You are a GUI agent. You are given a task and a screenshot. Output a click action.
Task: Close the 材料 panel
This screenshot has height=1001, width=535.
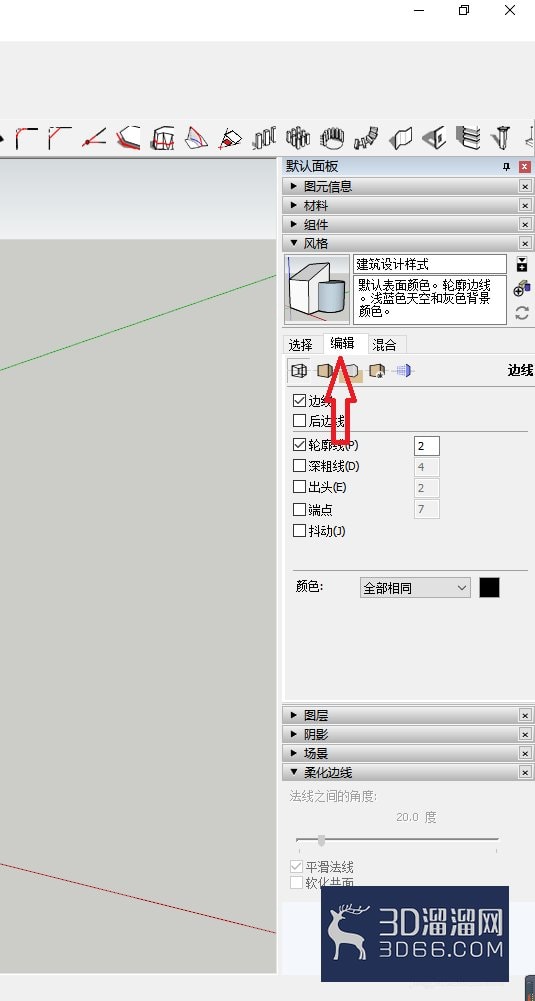tap(525, 206)
